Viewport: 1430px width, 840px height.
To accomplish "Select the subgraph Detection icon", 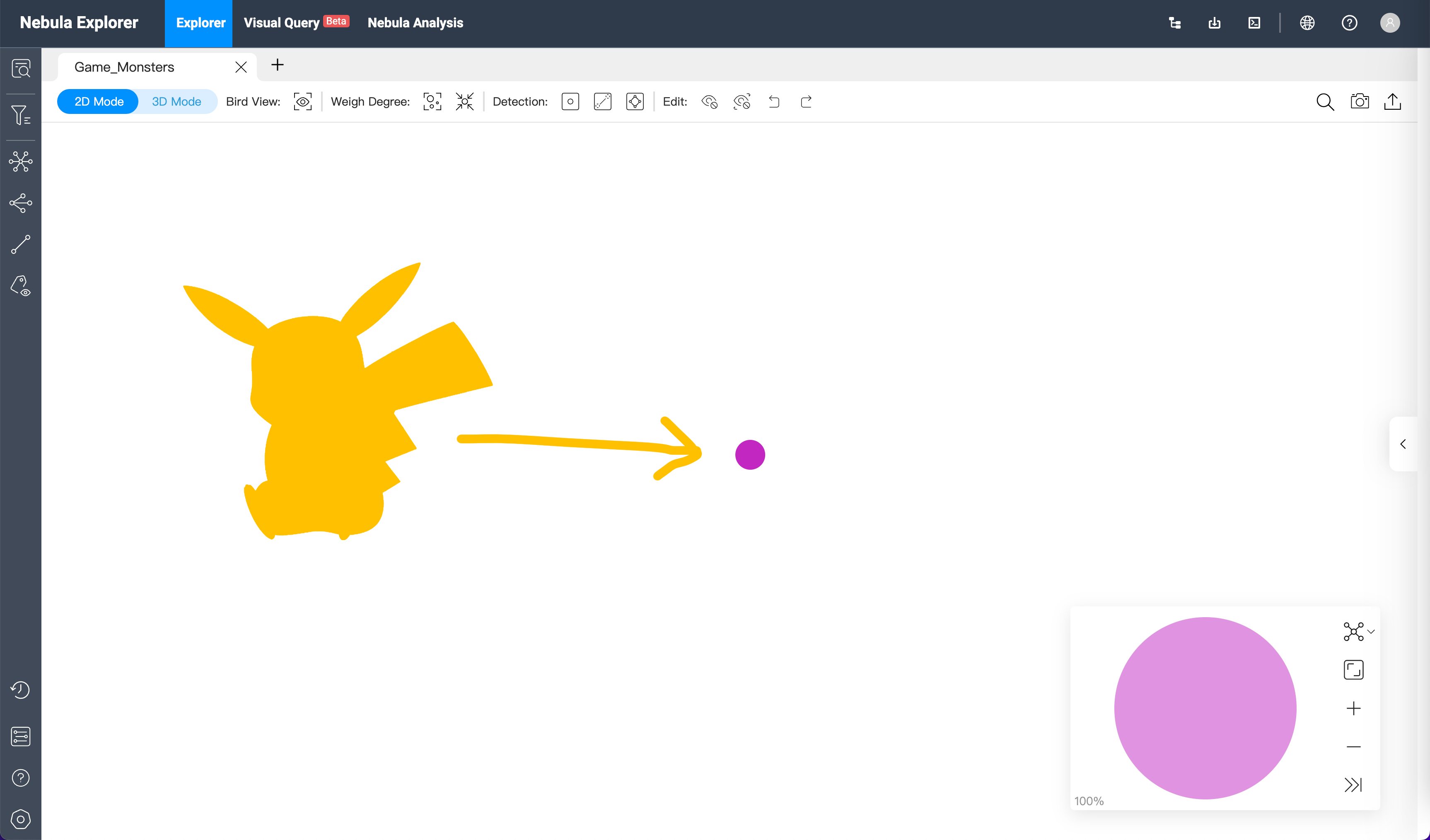I will (x=635, y=101).
